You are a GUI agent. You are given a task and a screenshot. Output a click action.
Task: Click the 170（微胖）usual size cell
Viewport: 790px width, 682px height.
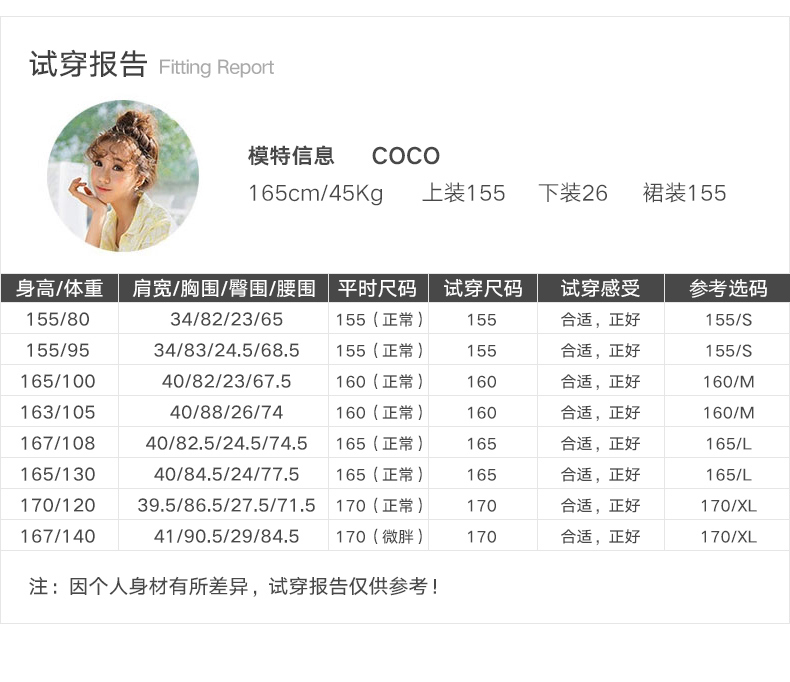(x=379, y=536)
